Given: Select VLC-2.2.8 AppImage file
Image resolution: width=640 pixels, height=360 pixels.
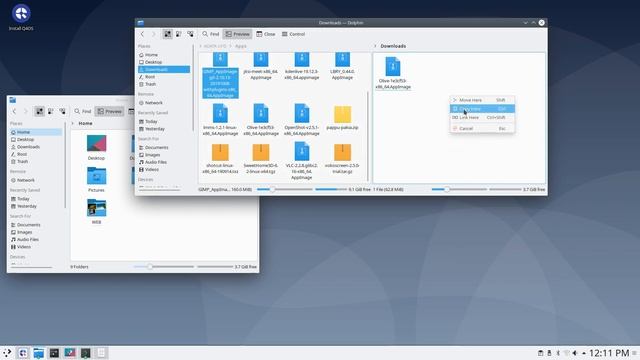Looking at the screenshot, I should point(302,160).
